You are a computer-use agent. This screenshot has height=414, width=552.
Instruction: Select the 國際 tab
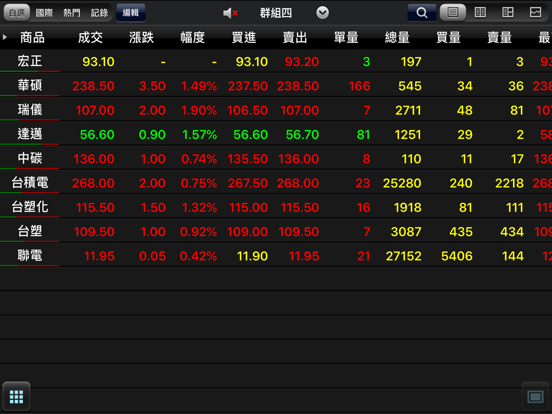(x=44, y=13)
